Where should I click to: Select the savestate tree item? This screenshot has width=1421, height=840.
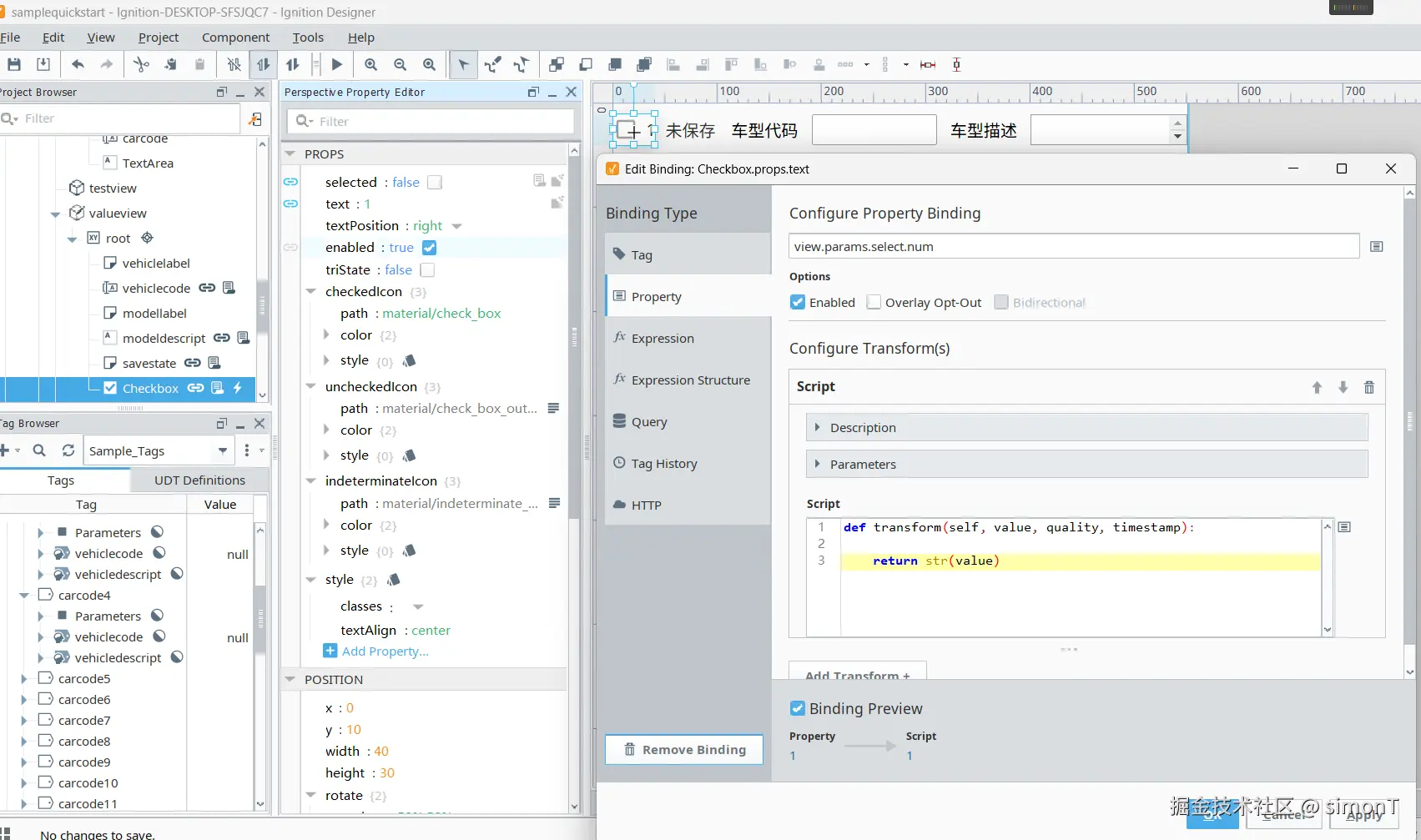coord(149,363)
